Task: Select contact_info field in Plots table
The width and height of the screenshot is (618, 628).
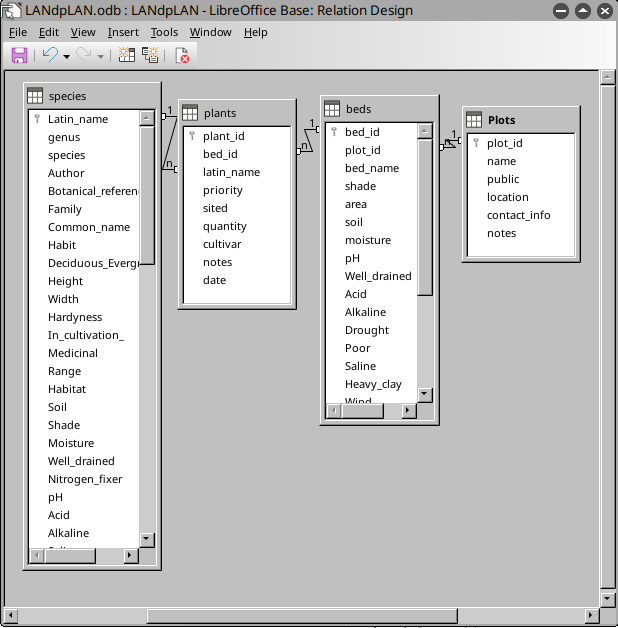Action: 518,215
